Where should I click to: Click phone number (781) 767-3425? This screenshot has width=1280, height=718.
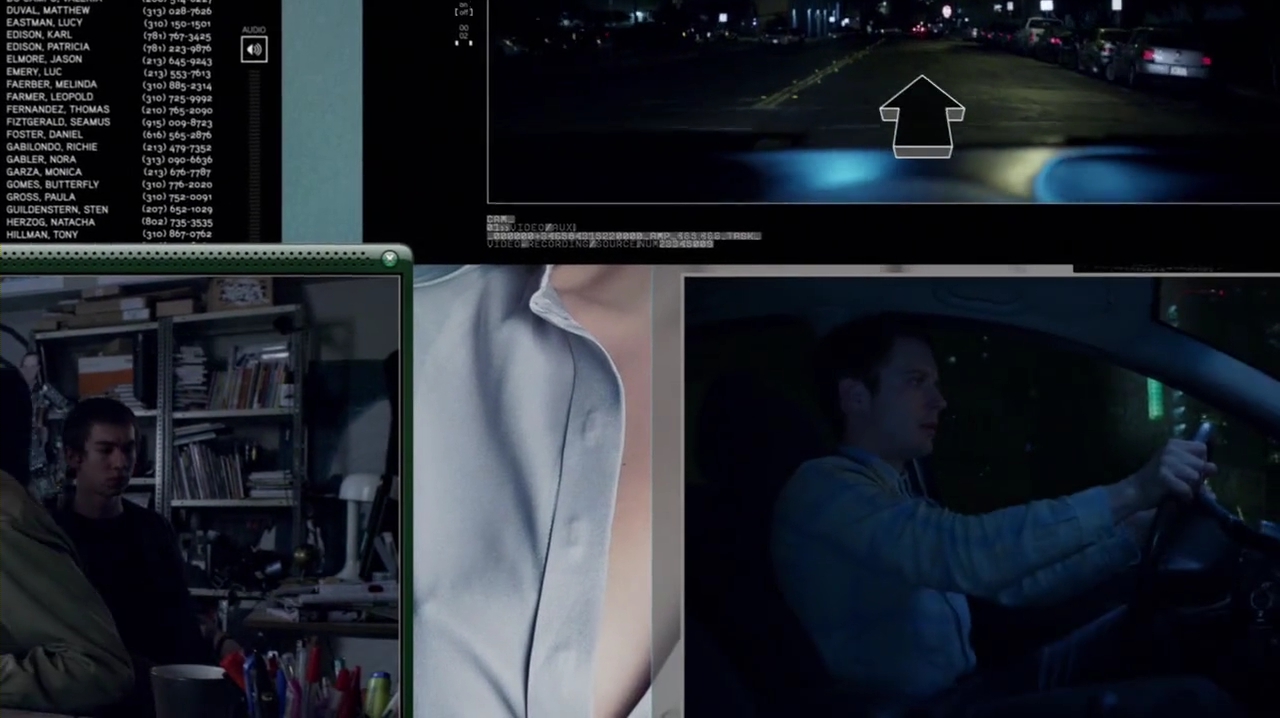pyautogui.click(x=177, y=35)
